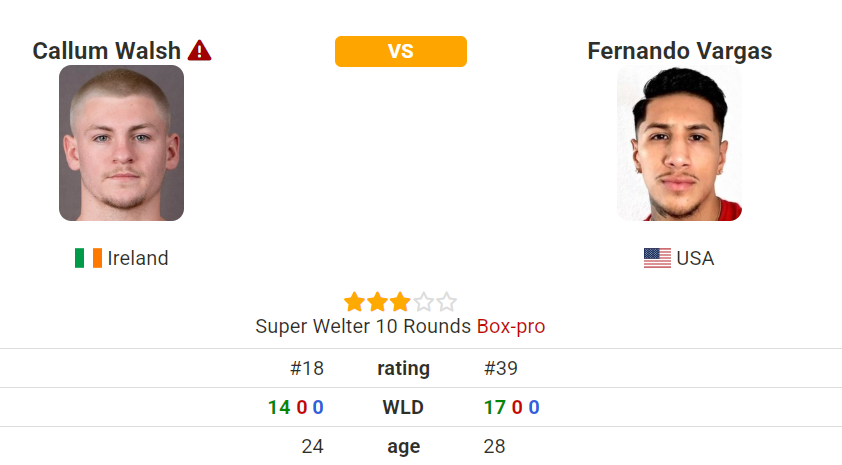Click the red warning icon beside Callum Walsh
The height and width of the screenshot is (465, 842).
pos(199,50)
